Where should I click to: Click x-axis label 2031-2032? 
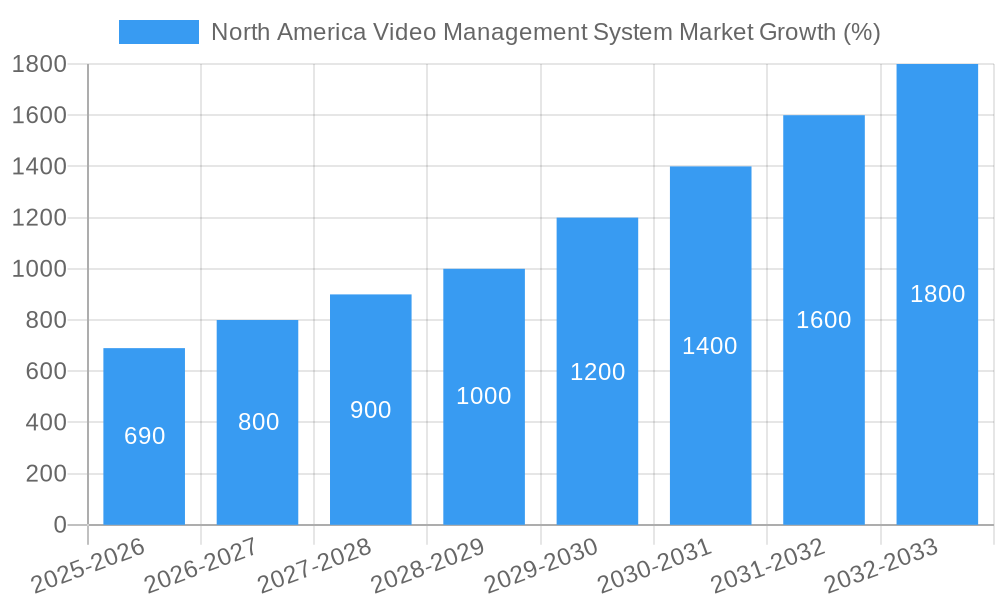pos(769,565)
